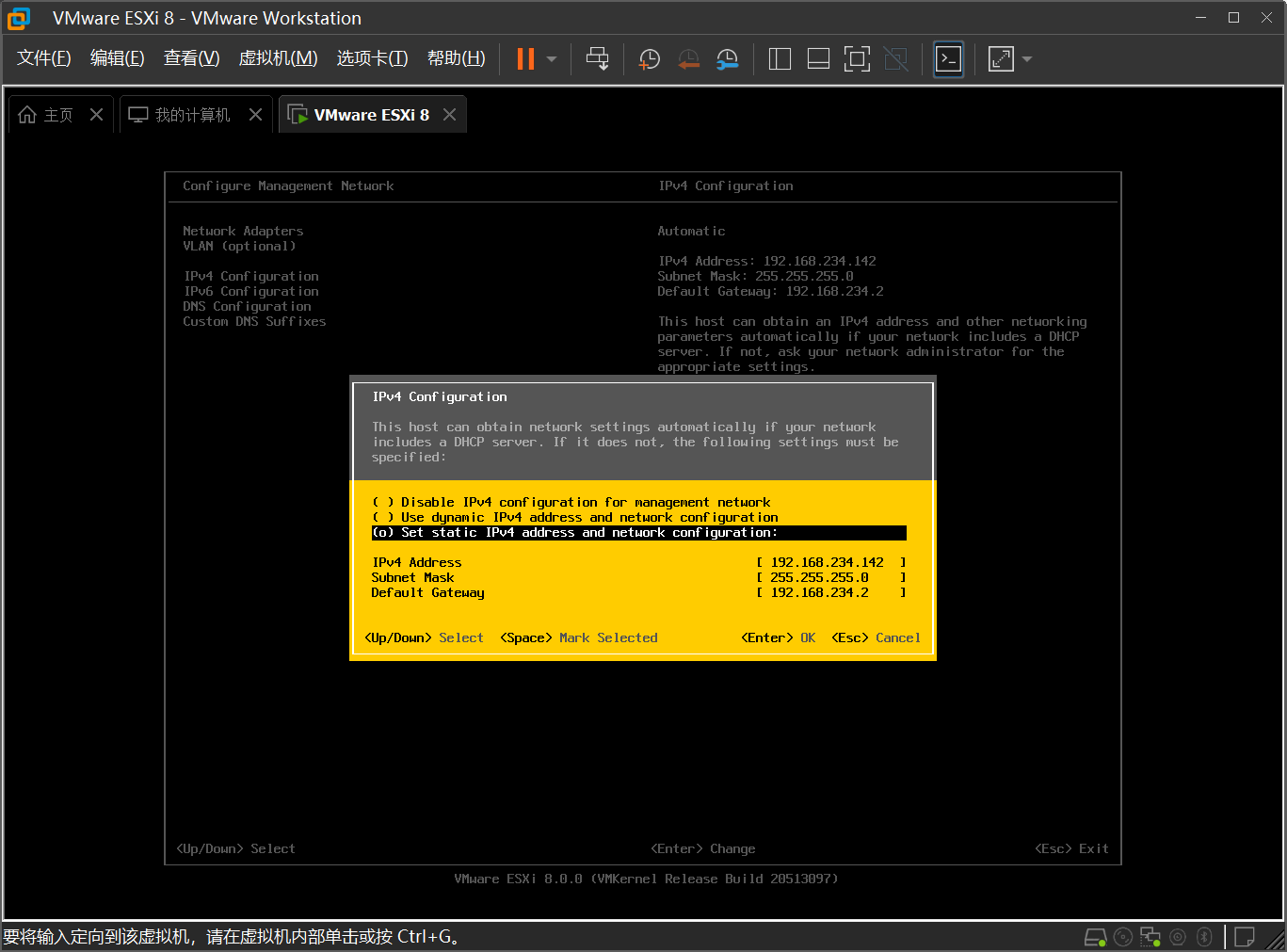This screenshot has height=952, width=1287.
Task: Click the stretch guest display icon
Action: 1001,59
